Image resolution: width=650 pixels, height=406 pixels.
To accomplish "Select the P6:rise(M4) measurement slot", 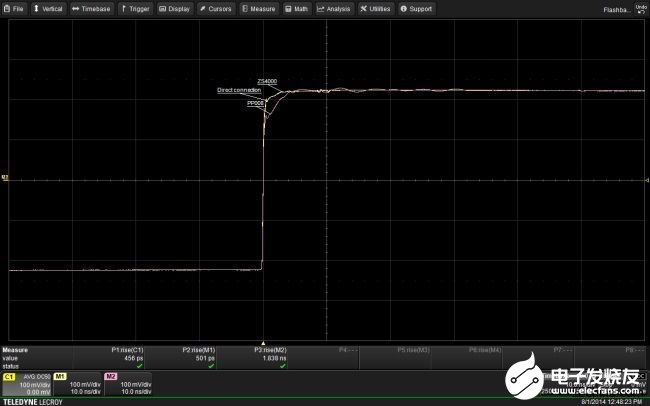I will [x=467, y=358].
